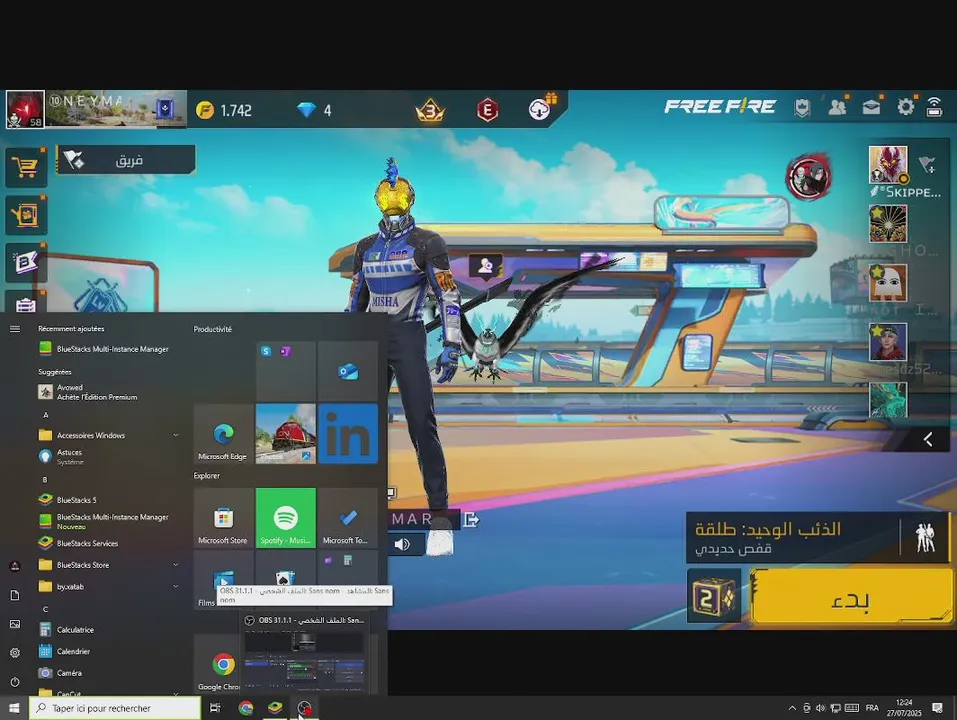Open Windows Settings gear in Start rail

(x=15, y=653)
